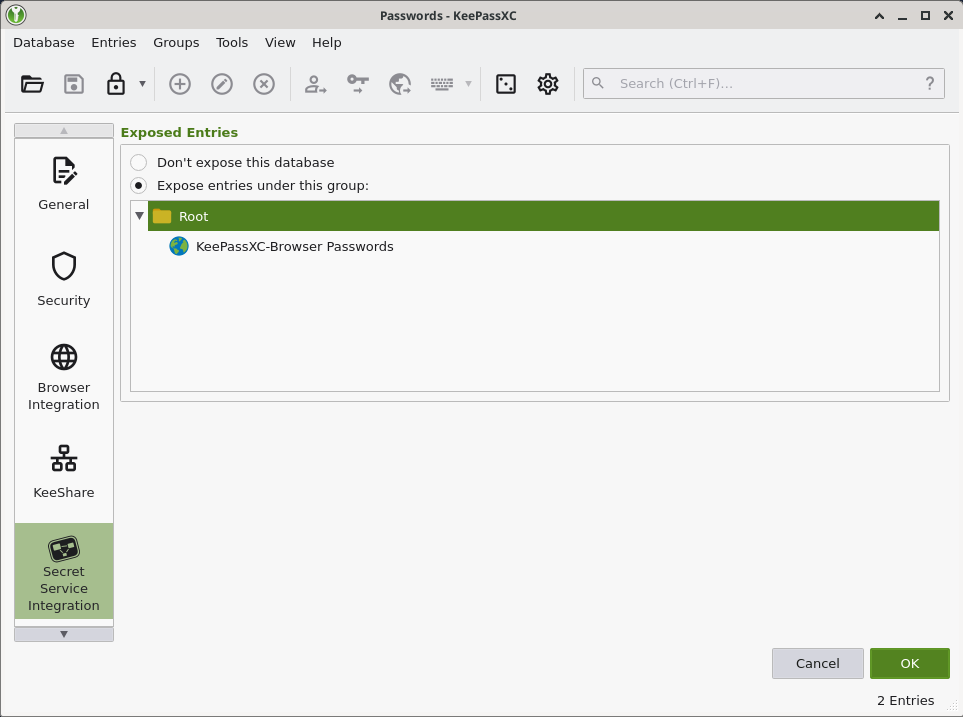Click the OK button
This screenshot has height=717, width=963.
(x=909, y=663)
